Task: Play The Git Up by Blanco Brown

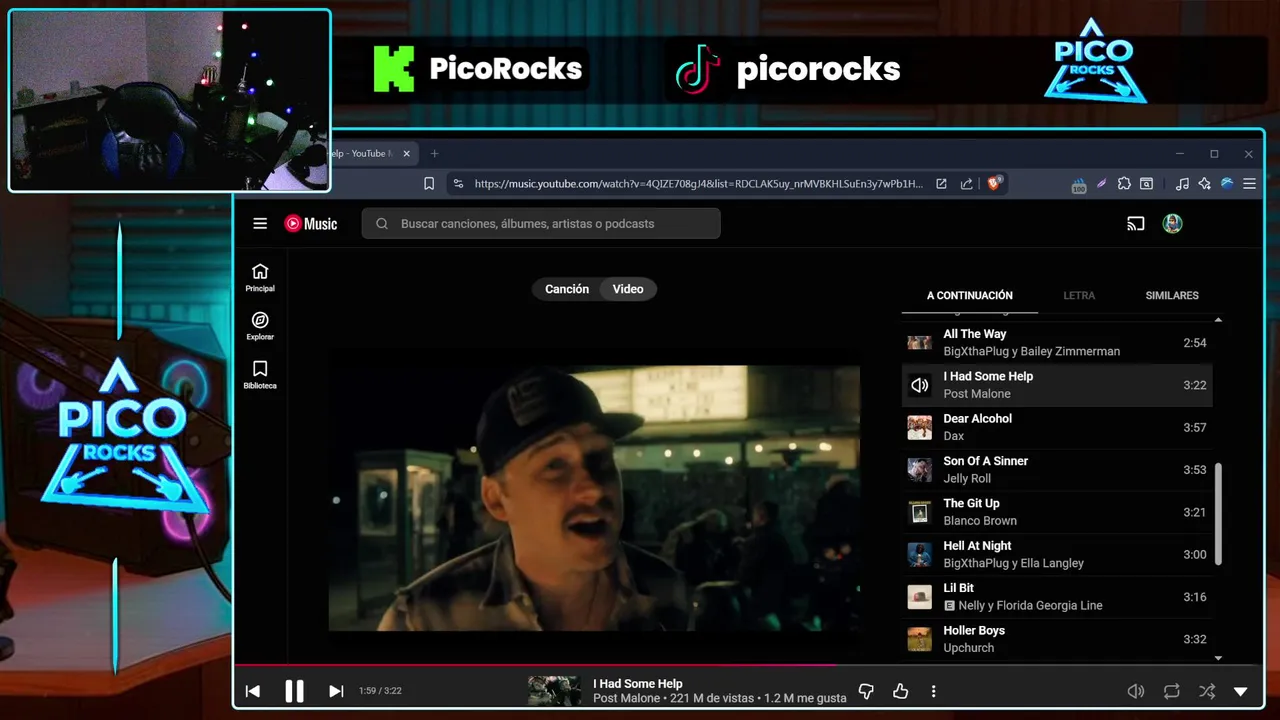Action: (x=1057, y=512)
